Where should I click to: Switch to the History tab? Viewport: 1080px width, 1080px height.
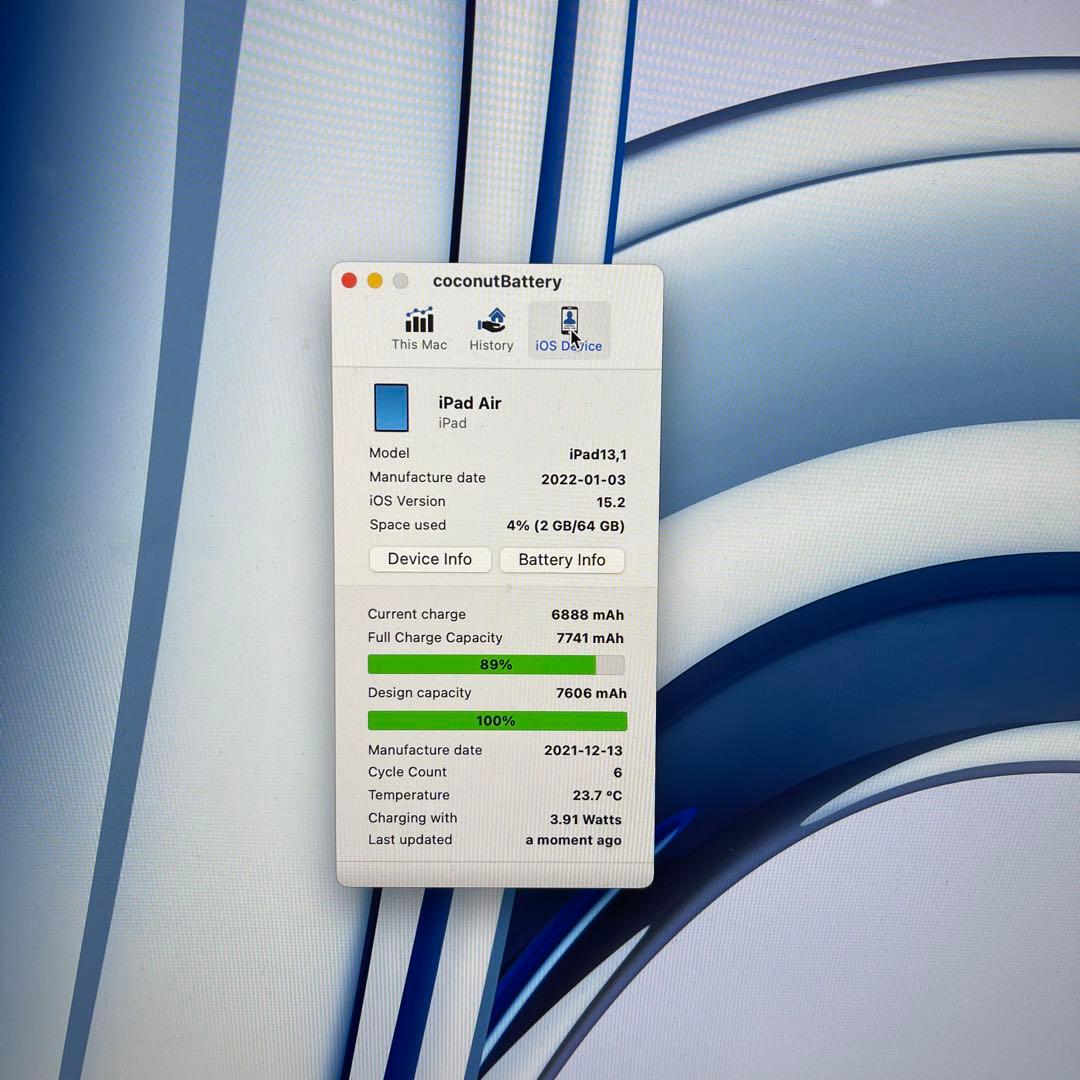pyautogui.click(x=491, y=330)
